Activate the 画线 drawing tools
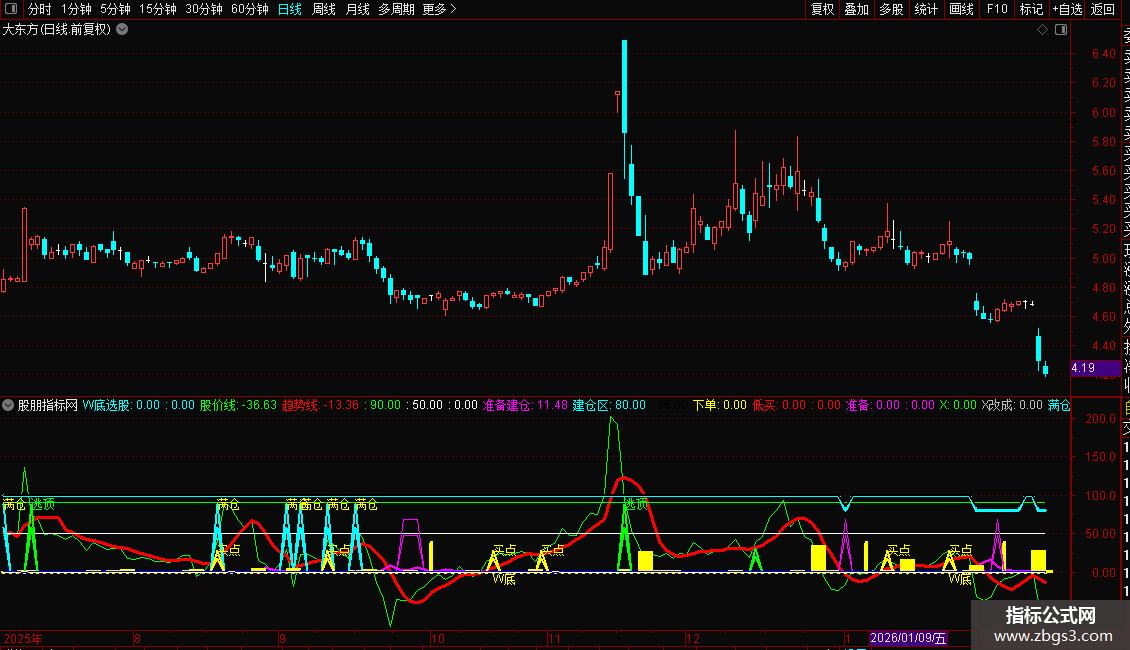This screenshot has width=1130, height=650. [x=961, y=9]
